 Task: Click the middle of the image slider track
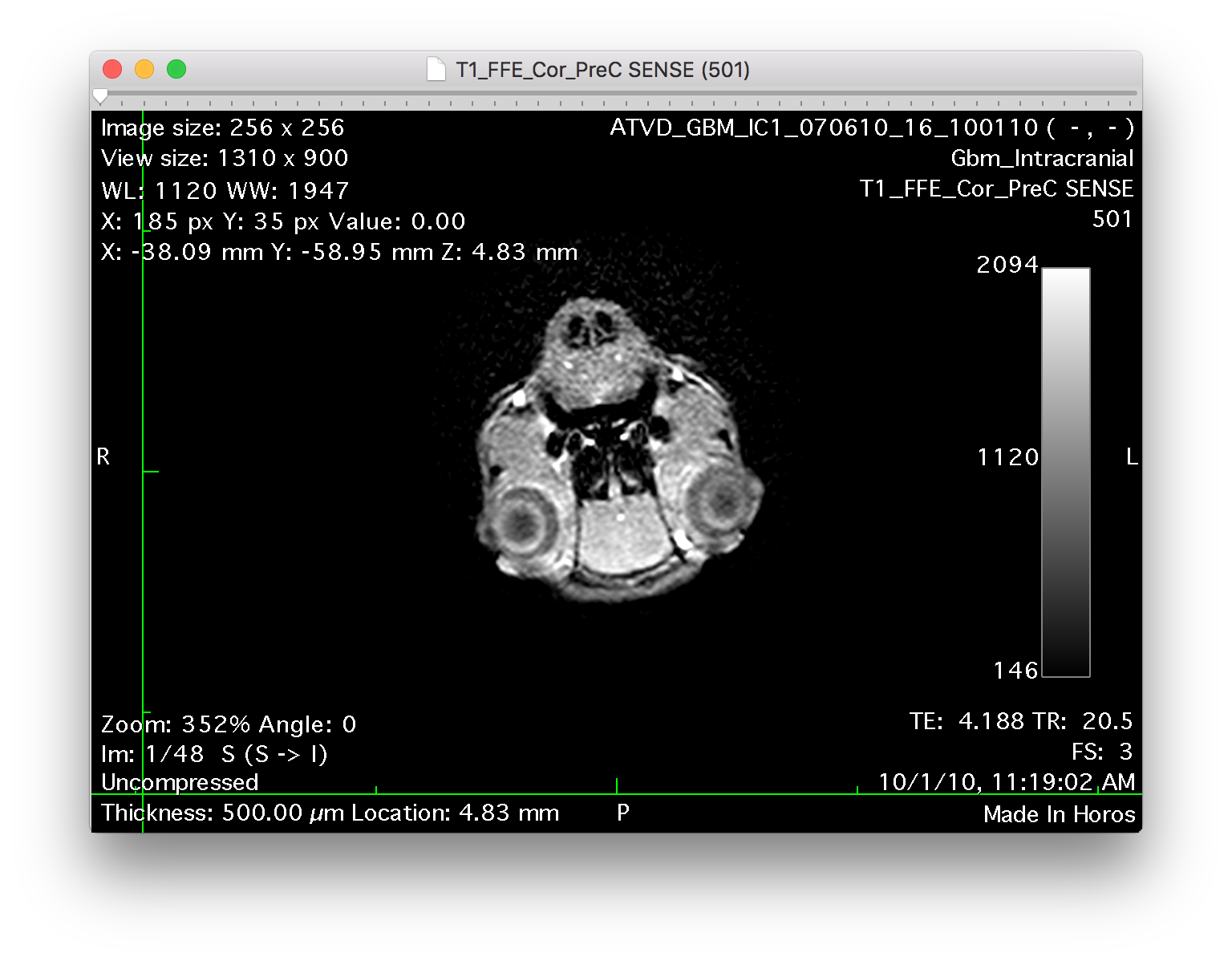pyautogui.click(x=616, y=94)
